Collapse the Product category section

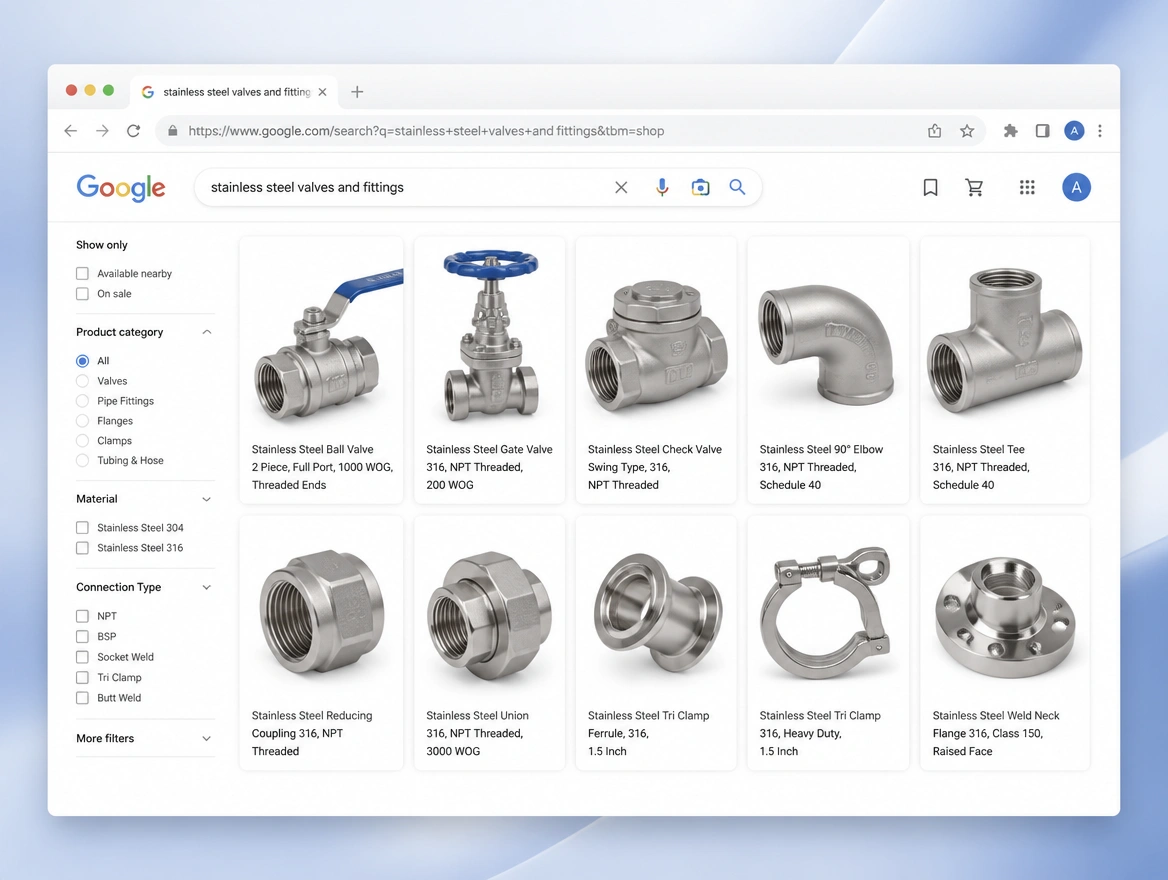[x=207, y=332]
